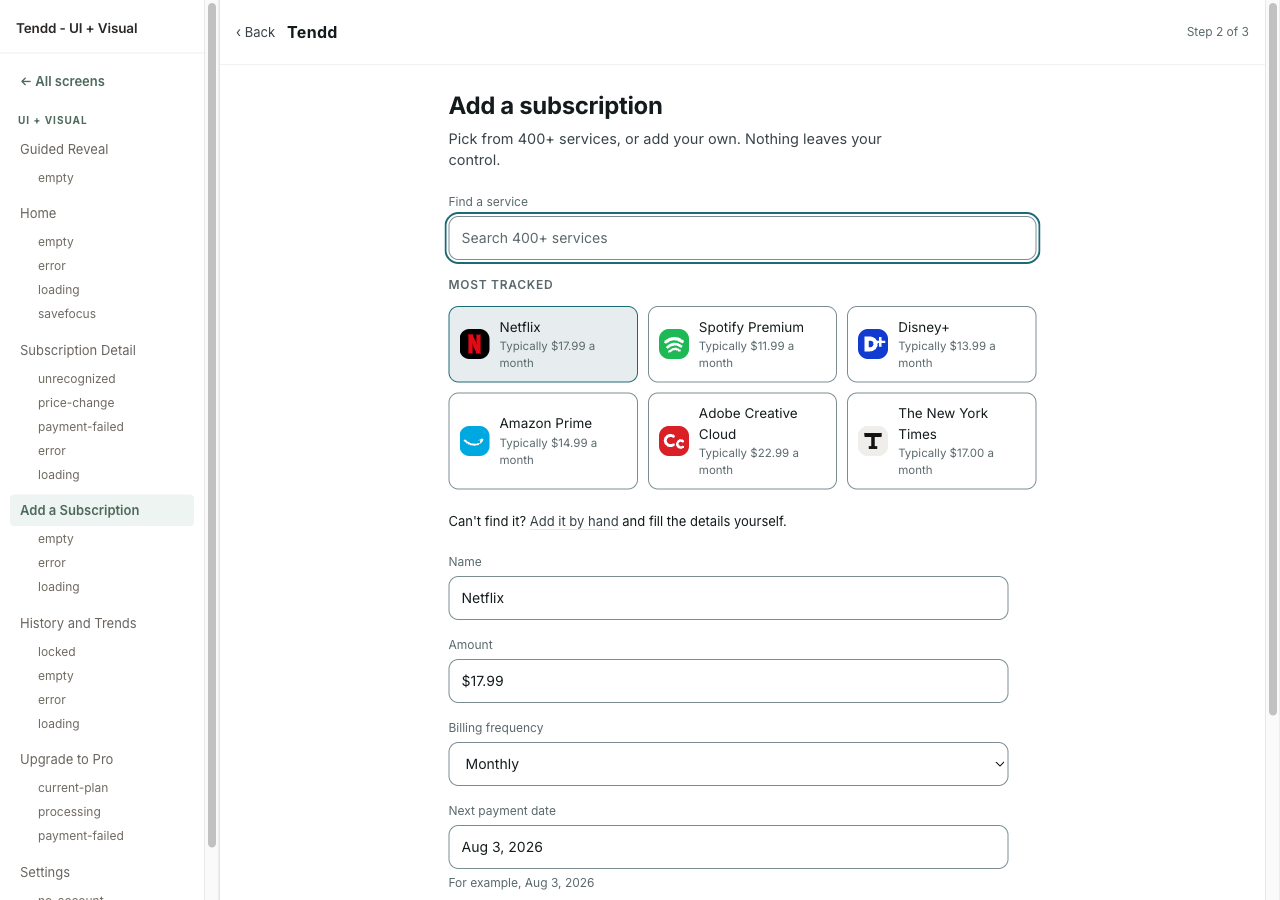
Task: Select the 'unrecognized' state
Action: click(x=77, y=379)
